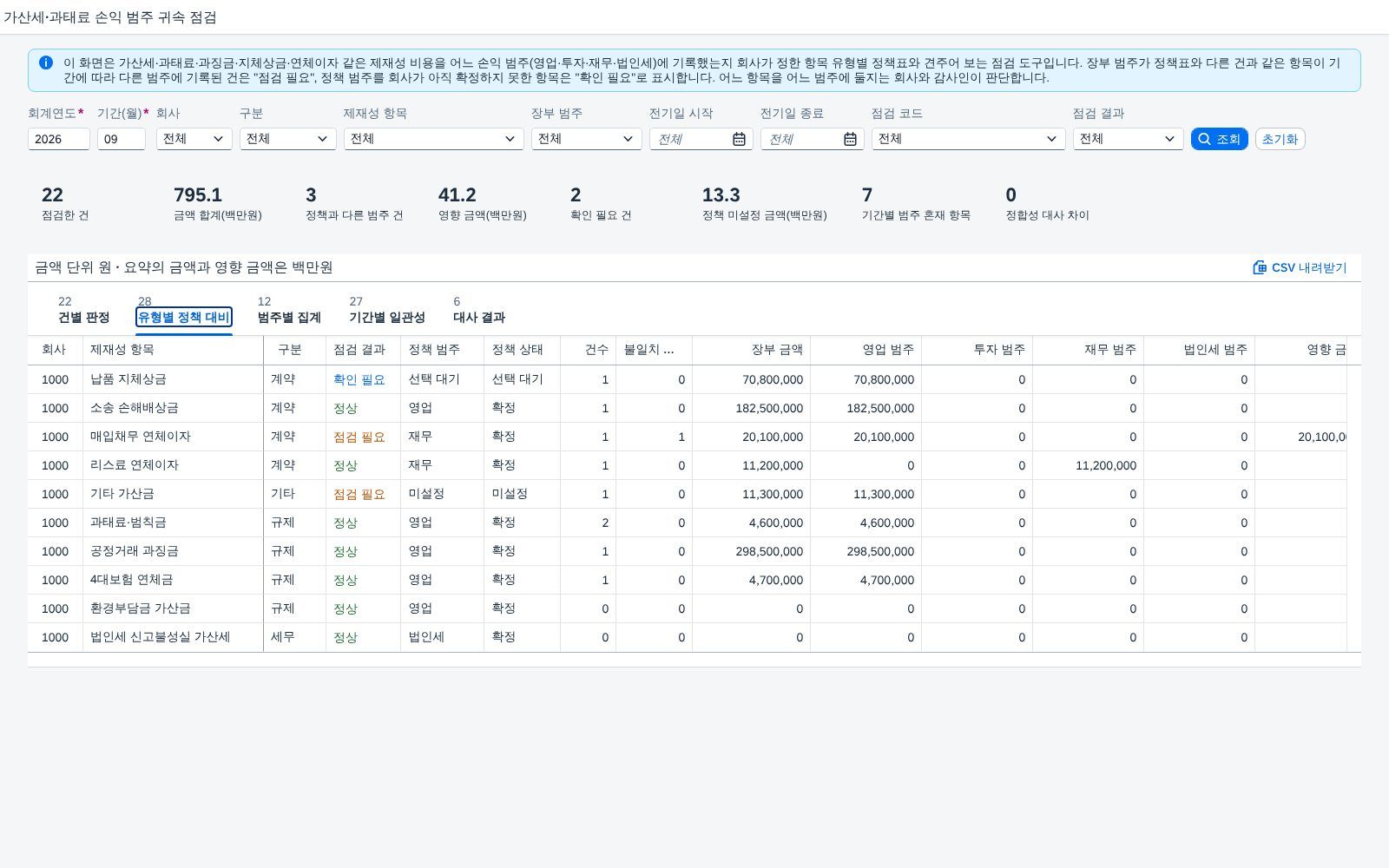Click the CSV download icon
The height and width of the screenshot is (868, 1389).
1260,267
